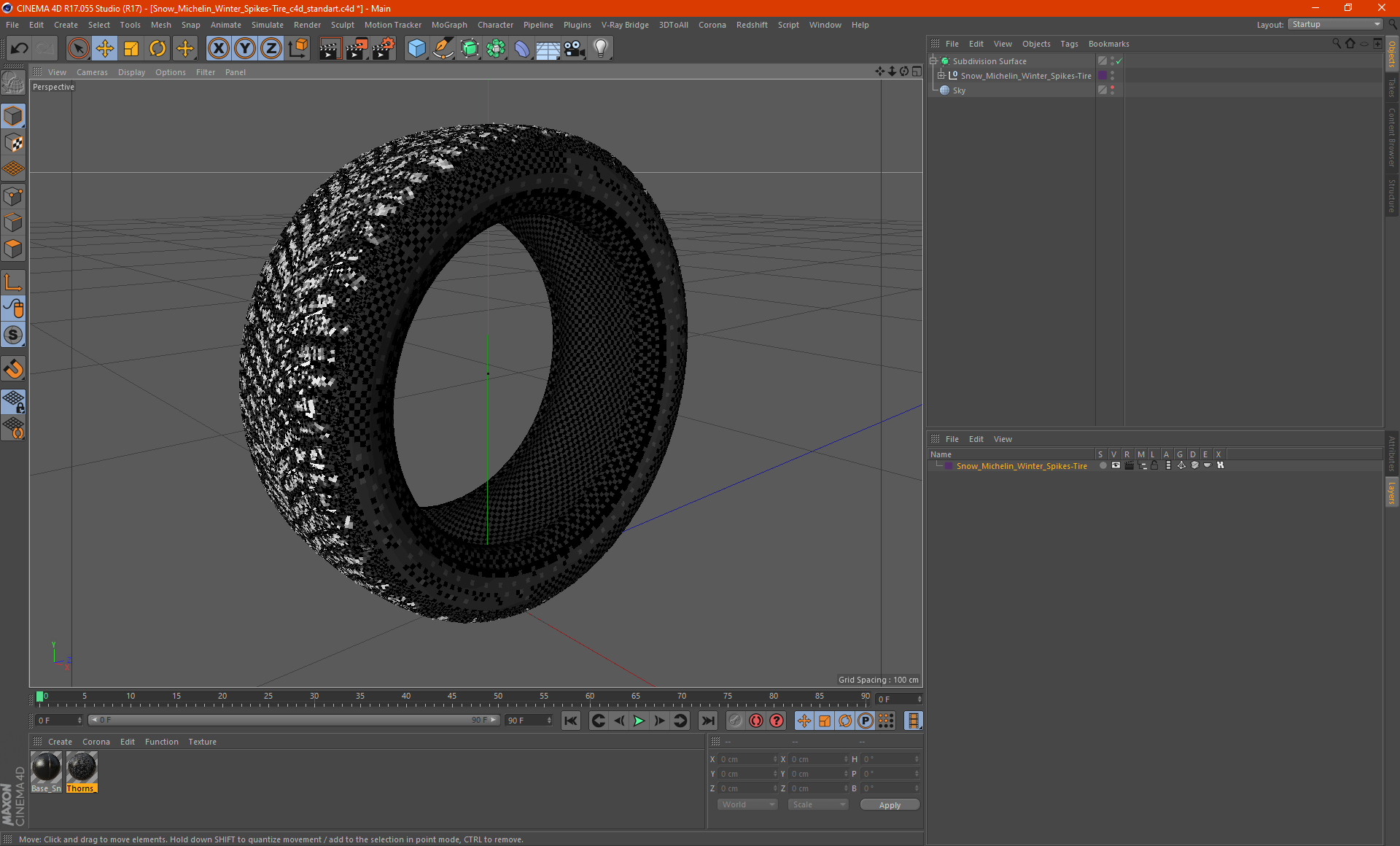Switch to Model mode cube icon

point(13,116)
